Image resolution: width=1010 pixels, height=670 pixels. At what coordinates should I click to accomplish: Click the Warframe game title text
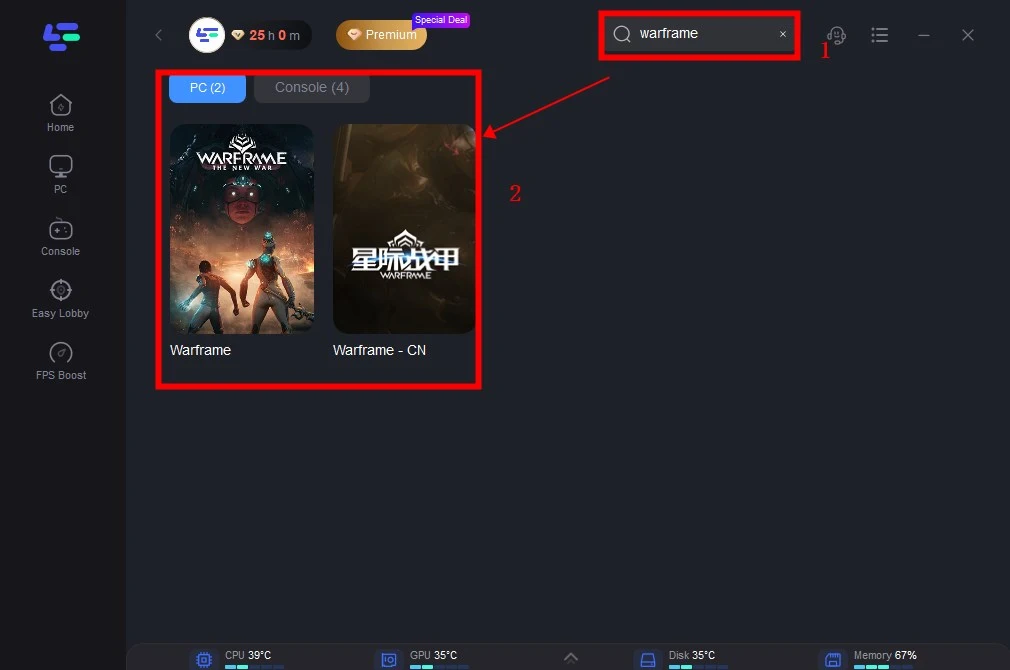pyautogui.click(x=200, y=350)
